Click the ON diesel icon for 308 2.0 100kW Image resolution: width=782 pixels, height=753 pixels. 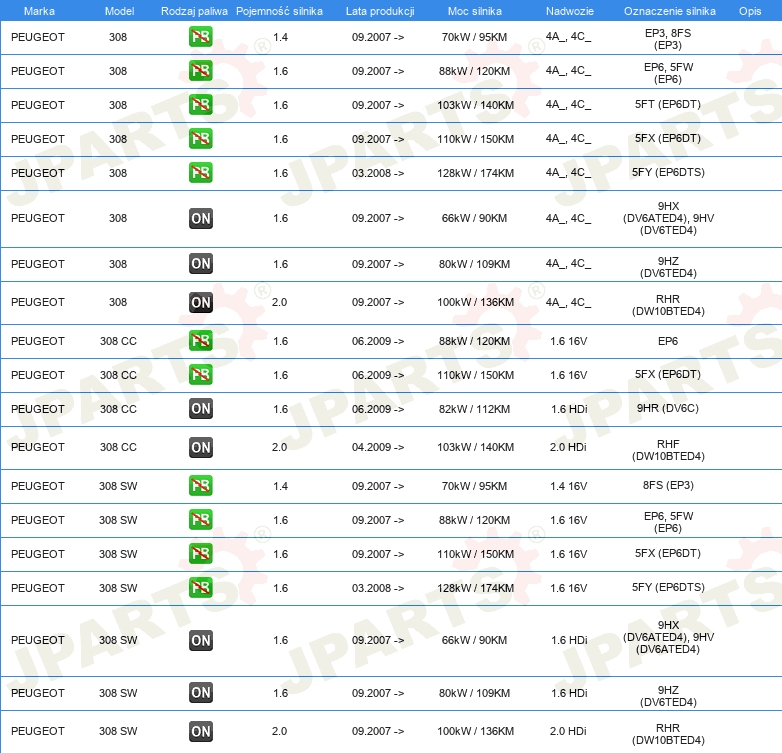point(200,302)
